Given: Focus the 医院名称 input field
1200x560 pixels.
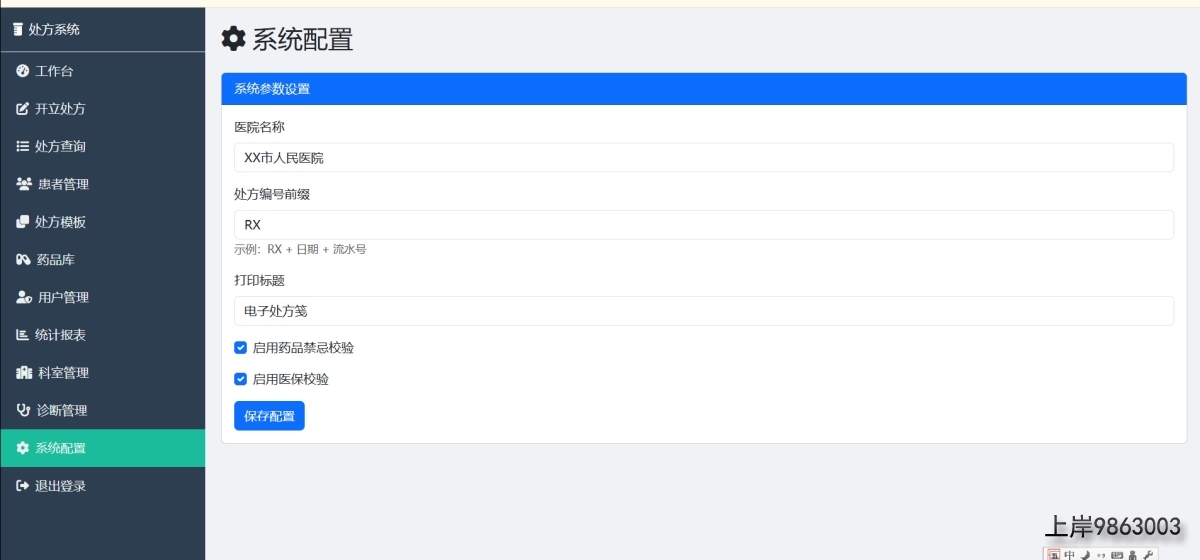Looking at the screenshot, I should point(704,157).
